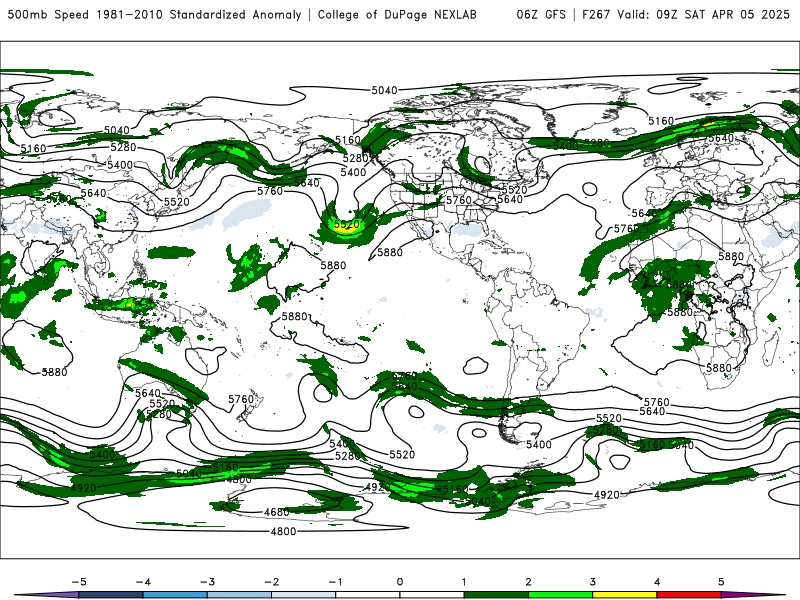Click the "-4" colorbar tick label

point(143,582)
